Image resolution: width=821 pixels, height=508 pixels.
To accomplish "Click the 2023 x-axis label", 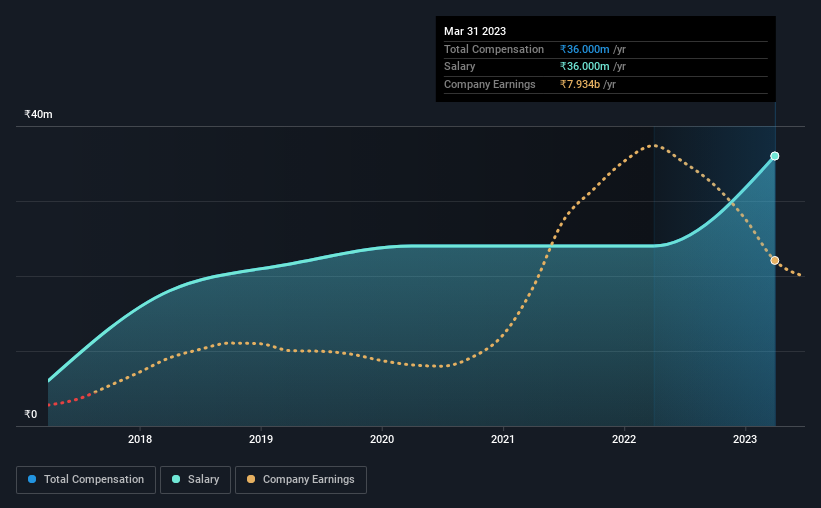I will (745, 439).
